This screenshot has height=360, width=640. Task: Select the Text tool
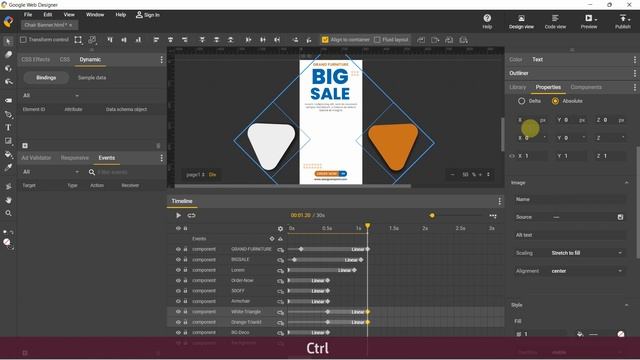click(x=8, y=127)
